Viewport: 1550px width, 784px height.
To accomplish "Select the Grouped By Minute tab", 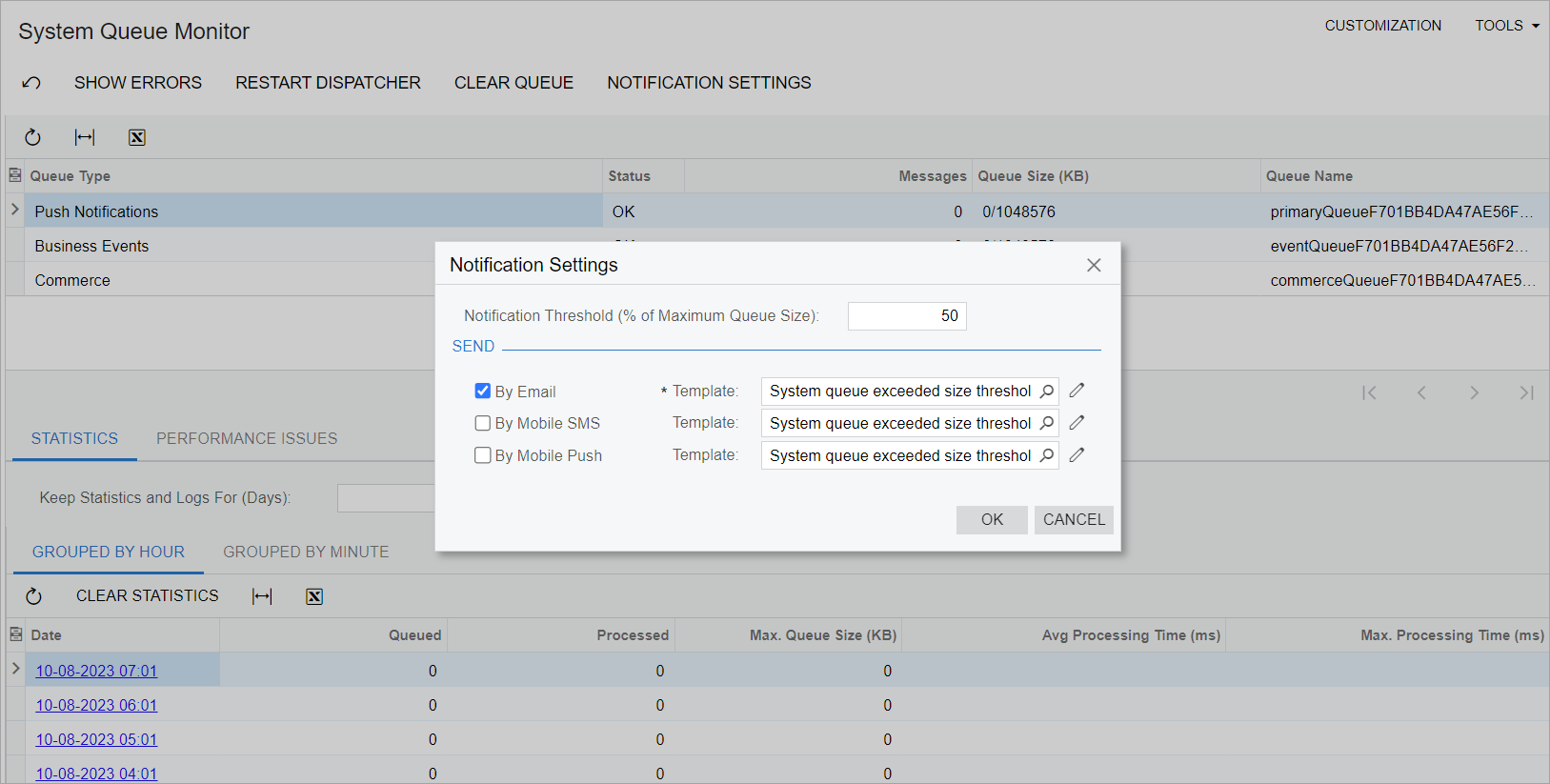I will pos(306,552).
